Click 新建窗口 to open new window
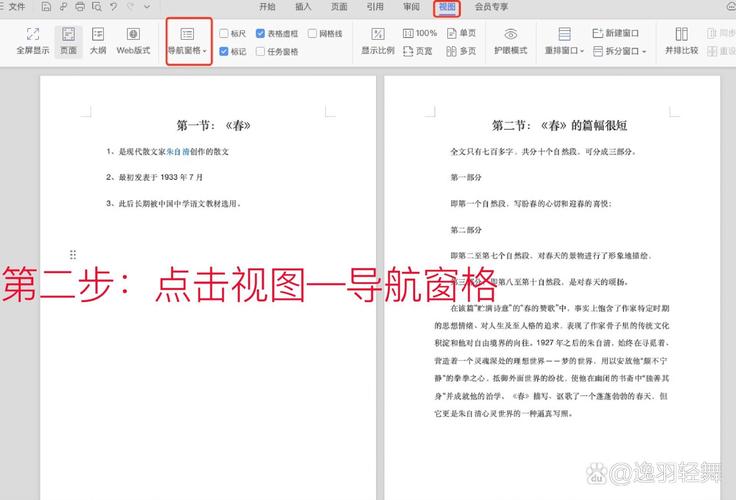This screenshot has width=736, height=500. tap(616, 33)
